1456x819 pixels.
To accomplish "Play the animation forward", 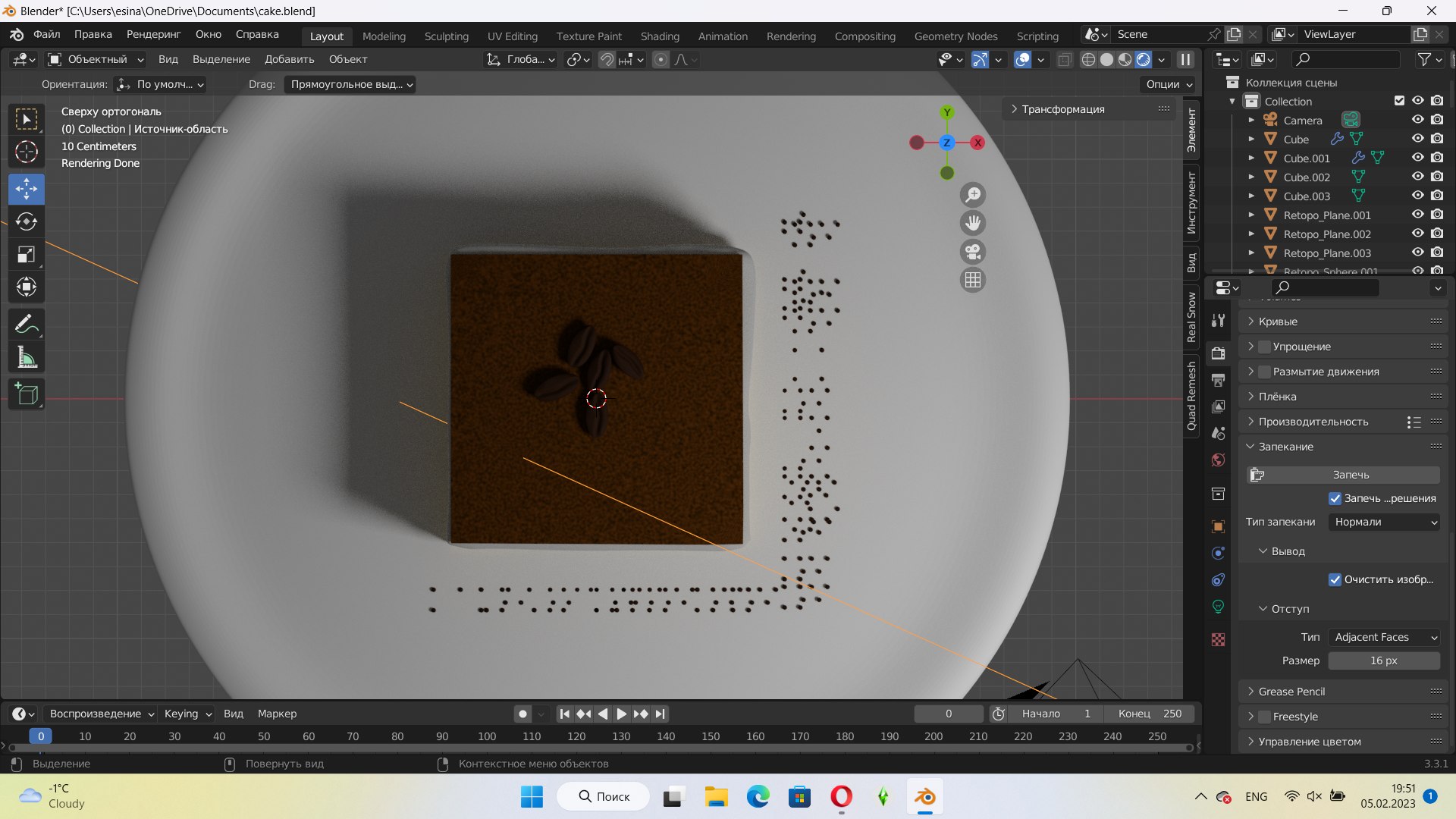I will pos(621,714).
